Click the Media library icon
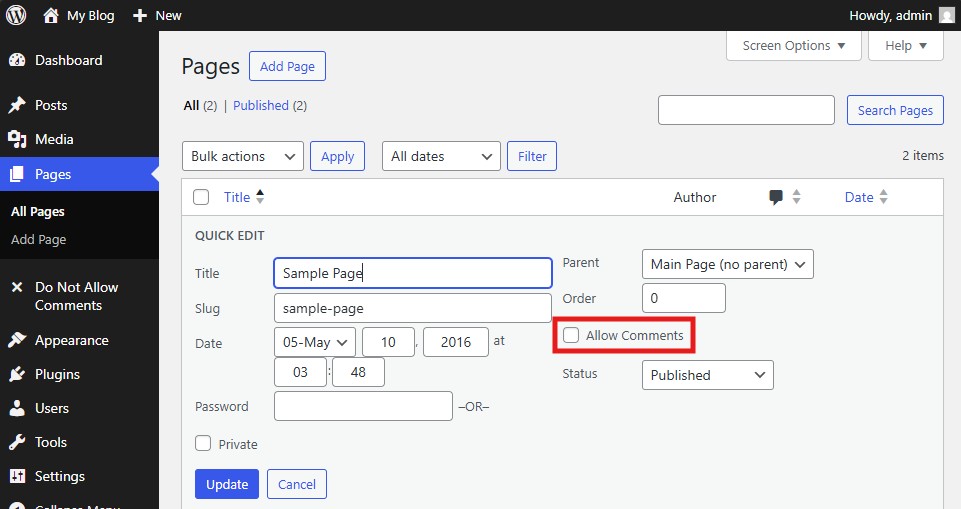 pos(17,140)
